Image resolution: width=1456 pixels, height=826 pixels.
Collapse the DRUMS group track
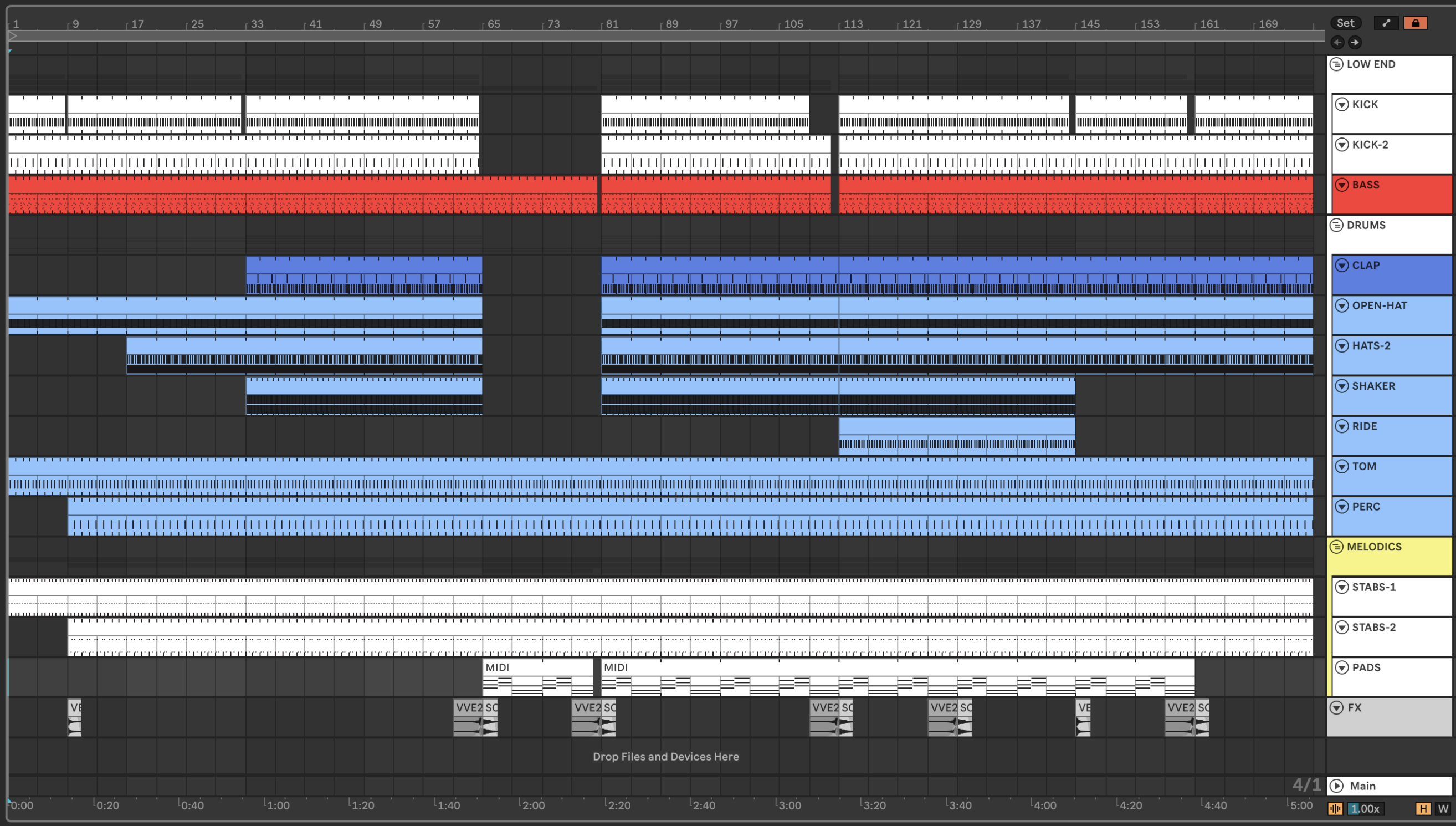pyautogui.click(x=1336, y=225)
